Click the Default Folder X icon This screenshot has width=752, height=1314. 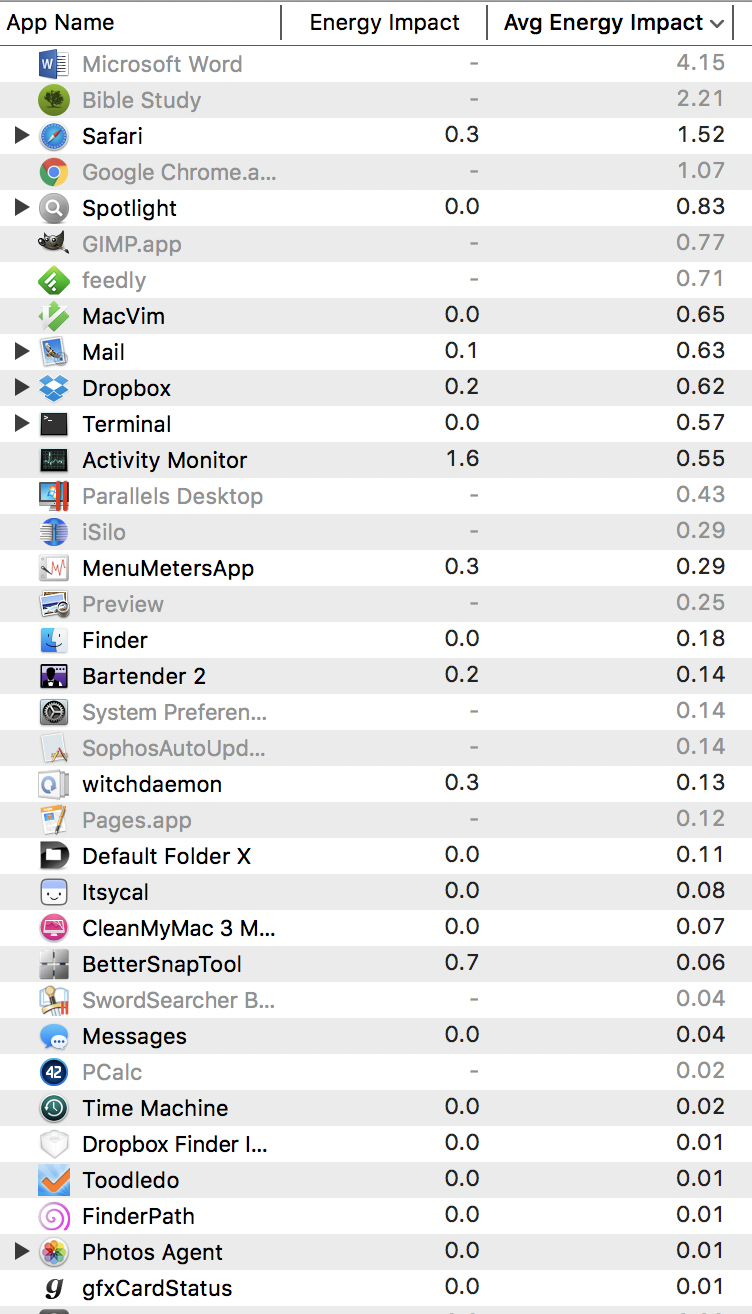pos(53,857)
